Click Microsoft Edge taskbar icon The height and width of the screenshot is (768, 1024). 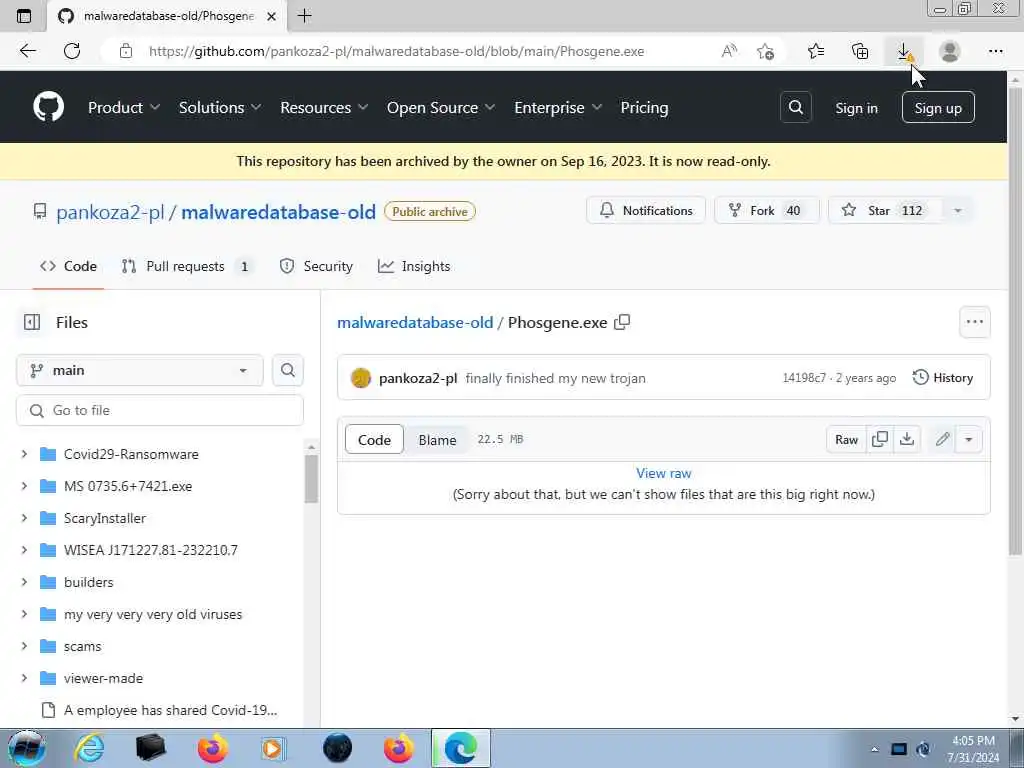460,748
